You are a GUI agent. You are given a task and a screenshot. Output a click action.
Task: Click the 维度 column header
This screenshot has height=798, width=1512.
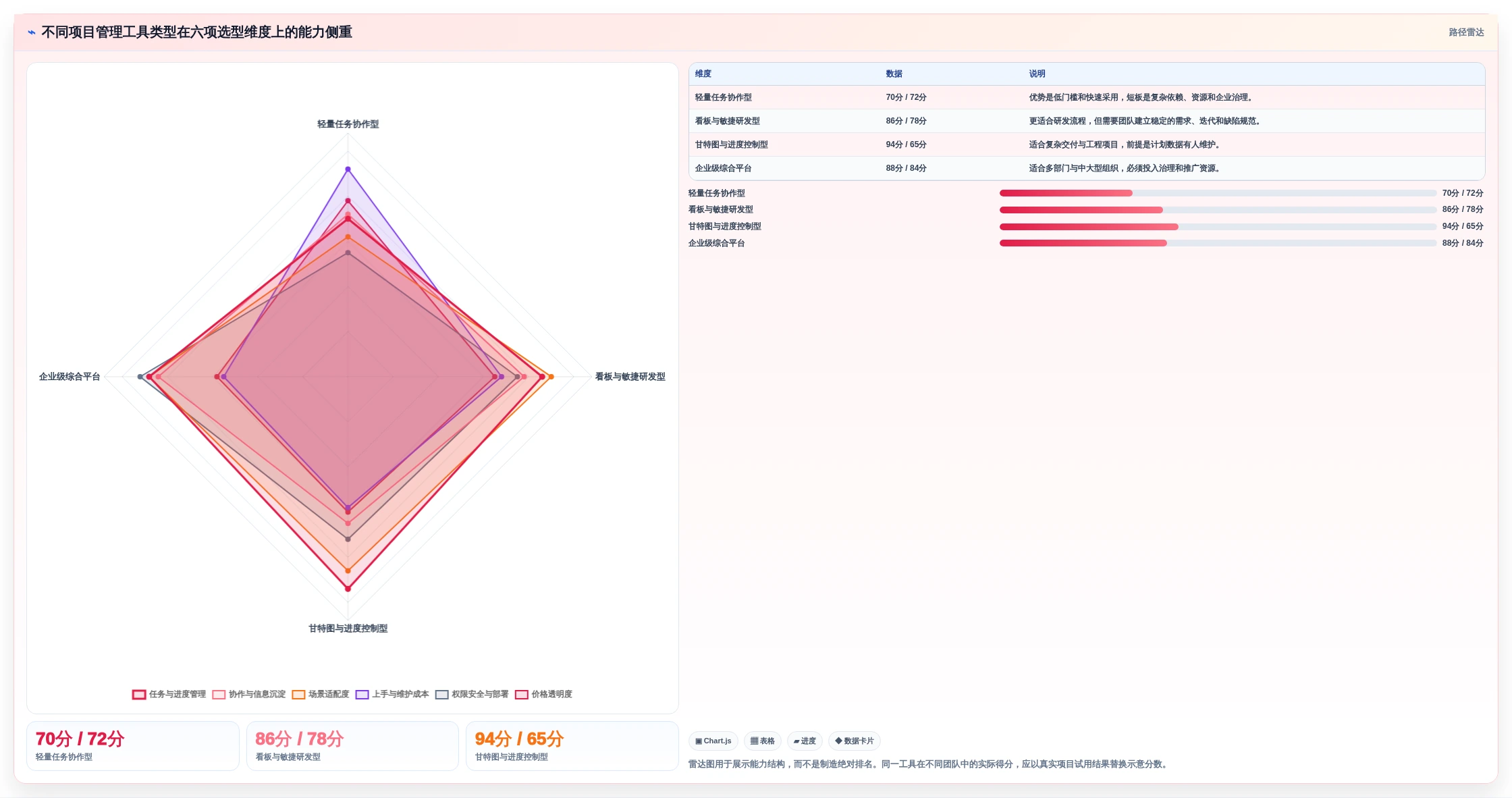pos(703,74)
